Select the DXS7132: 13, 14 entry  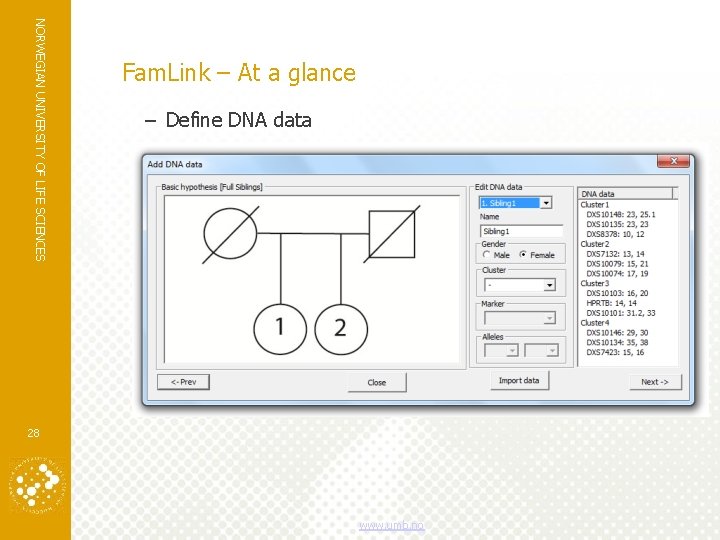coord(615,254)
